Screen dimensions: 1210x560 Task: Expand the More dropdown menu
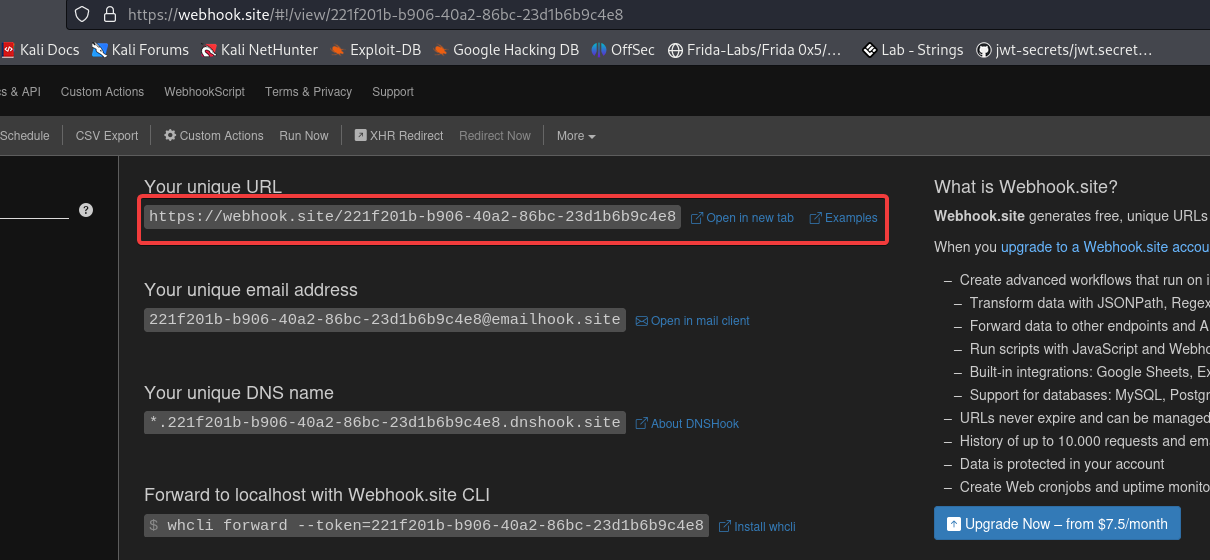[576, 136]
